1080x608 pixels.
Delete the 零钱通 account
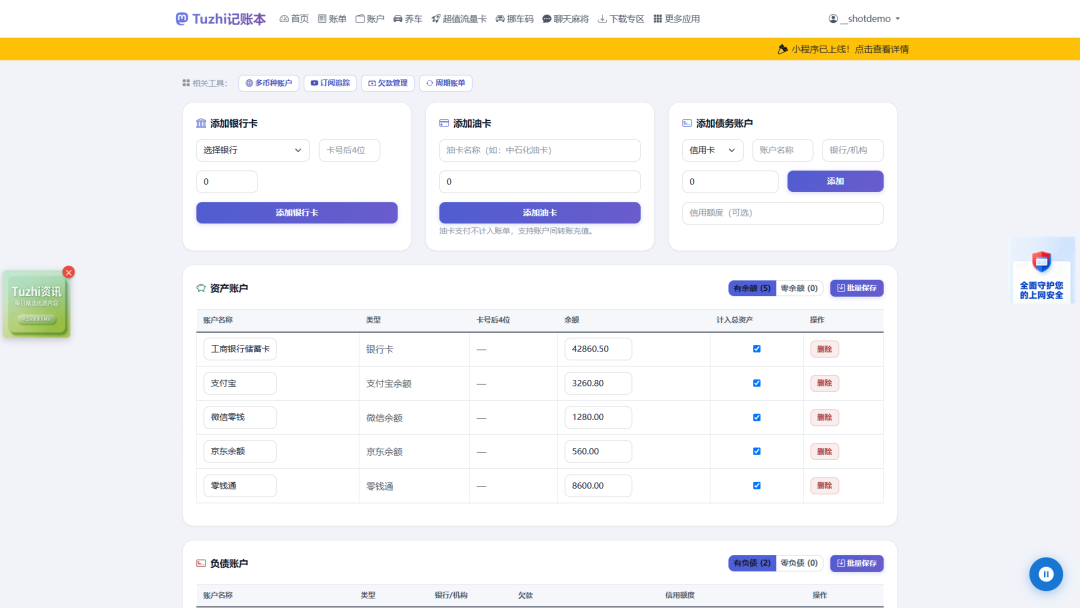(x=824, y=485)
